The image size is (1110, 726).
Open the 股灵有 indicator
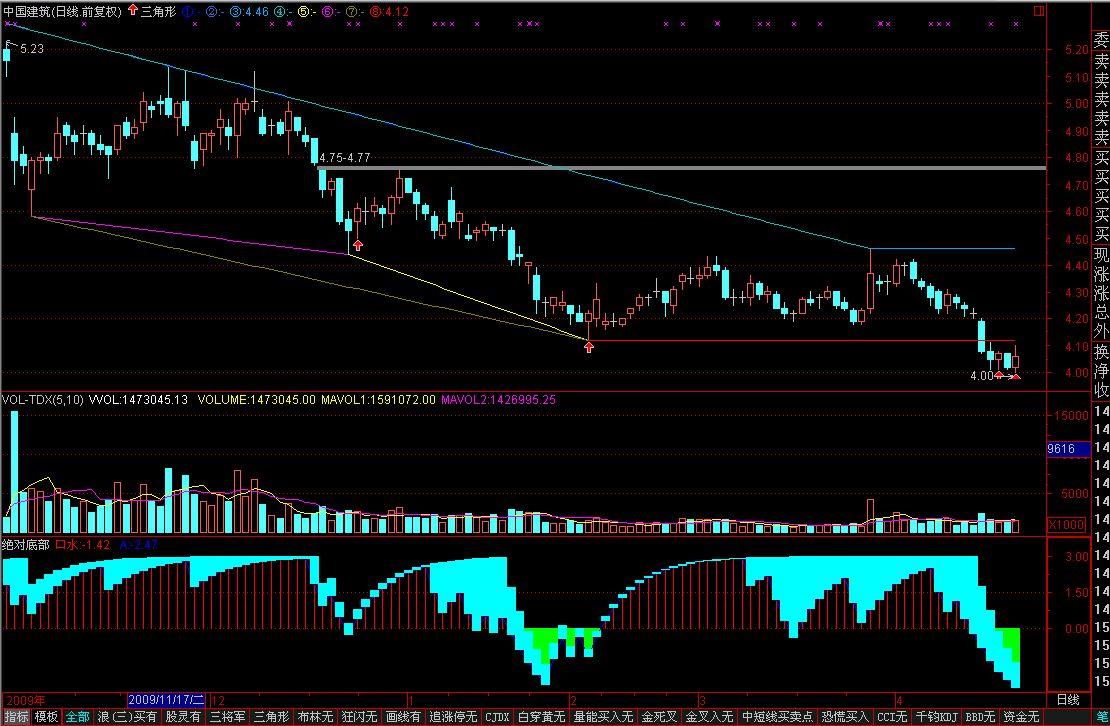(183, 718)
